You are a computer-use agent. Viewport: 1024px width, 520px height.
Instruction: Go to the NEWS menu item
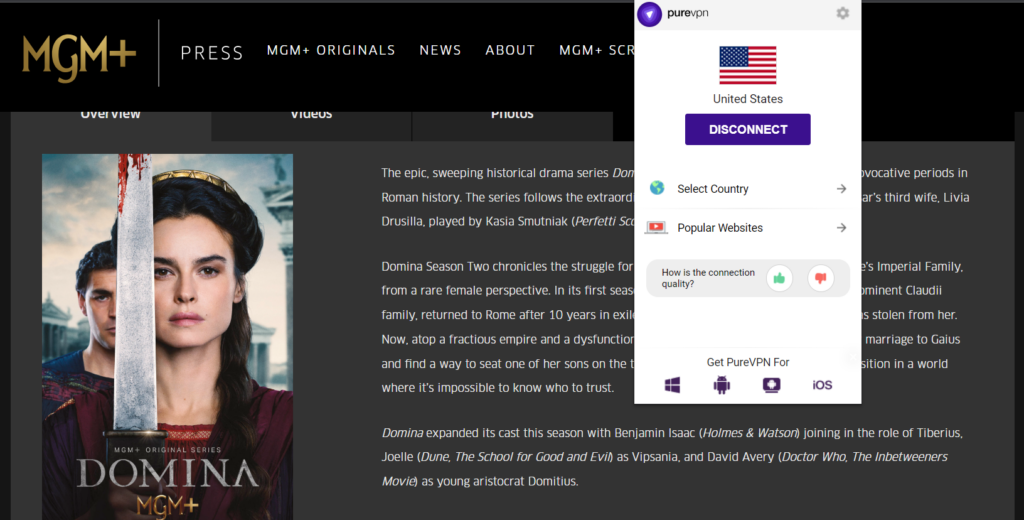440,50
